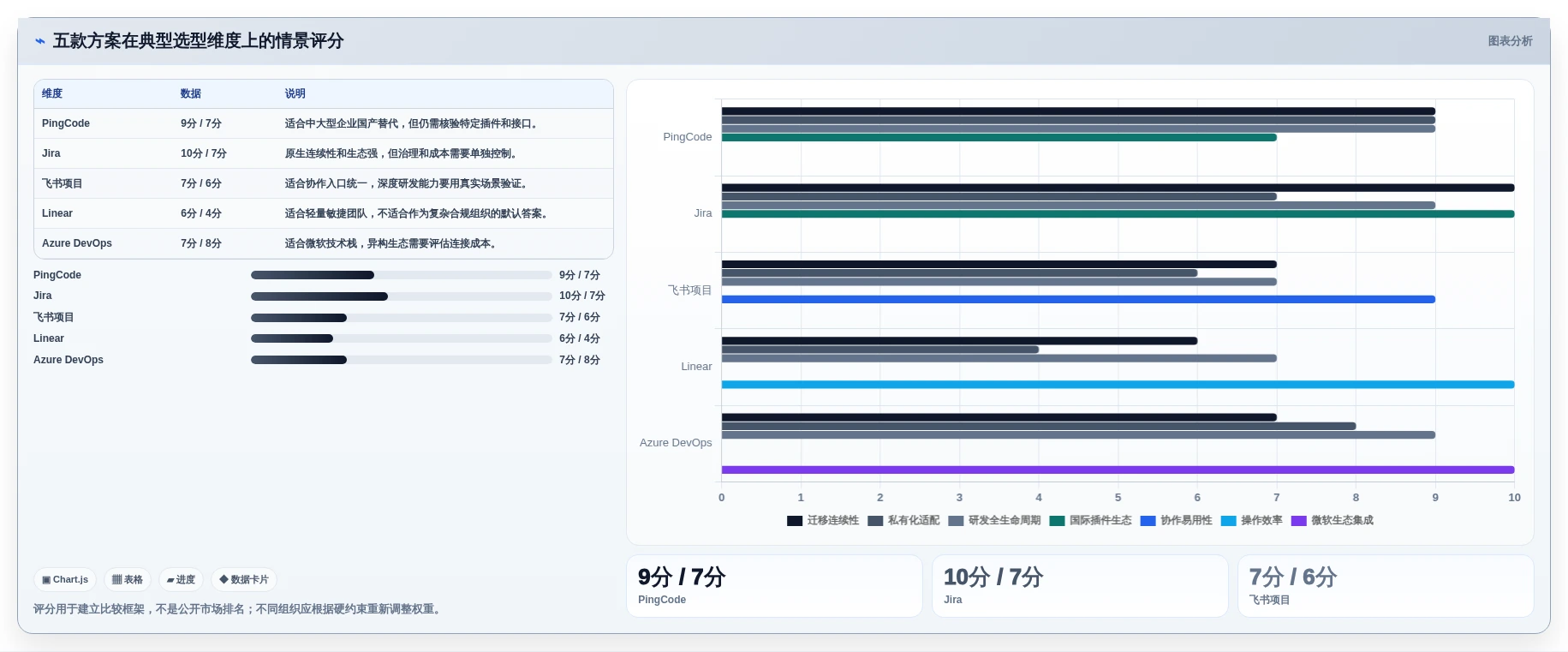The image size is (1568, 652).
Task: Open the 7分 / 6分 飞书项目 score card
Action: [1386, 586]
